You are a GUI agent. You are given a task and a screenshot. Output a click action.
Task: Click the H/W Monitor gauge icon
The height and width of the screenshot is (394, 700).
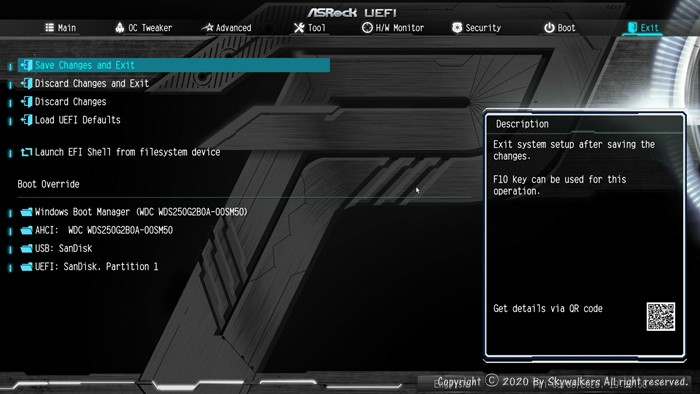[x=367, y=28]
